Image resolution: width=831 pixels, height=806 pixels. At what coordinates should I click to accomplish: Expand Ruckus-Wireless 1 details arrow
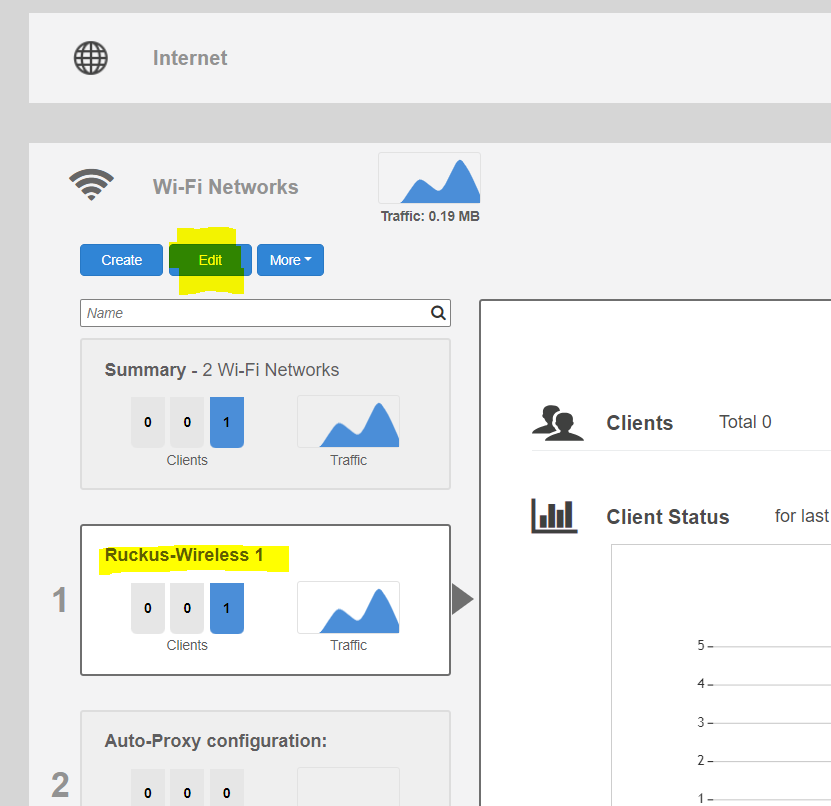pyautogui.click(x=462, y=599)
